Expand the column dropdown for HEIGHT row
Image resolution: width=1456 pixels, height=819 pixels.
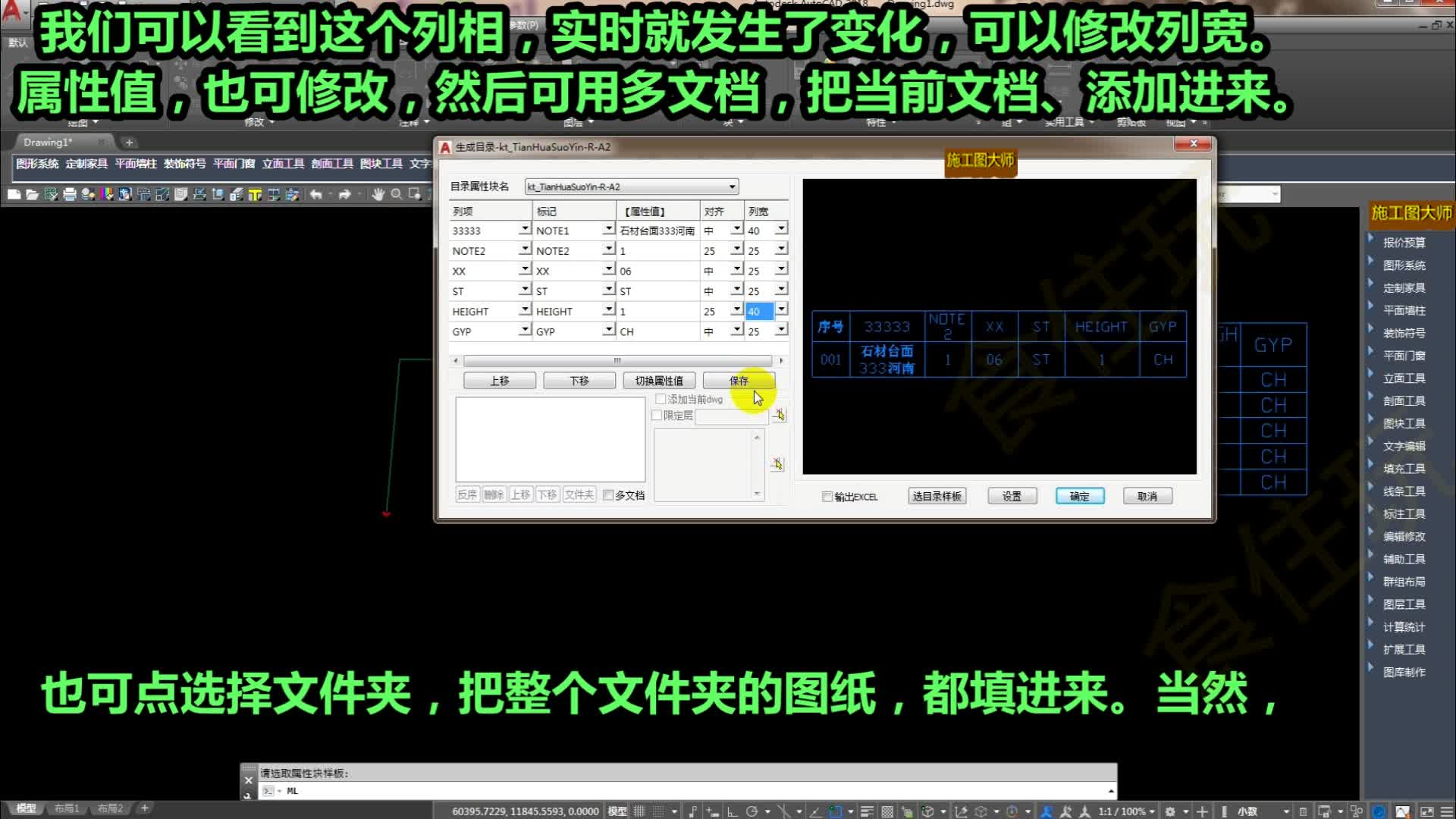[x=524, y=310]
